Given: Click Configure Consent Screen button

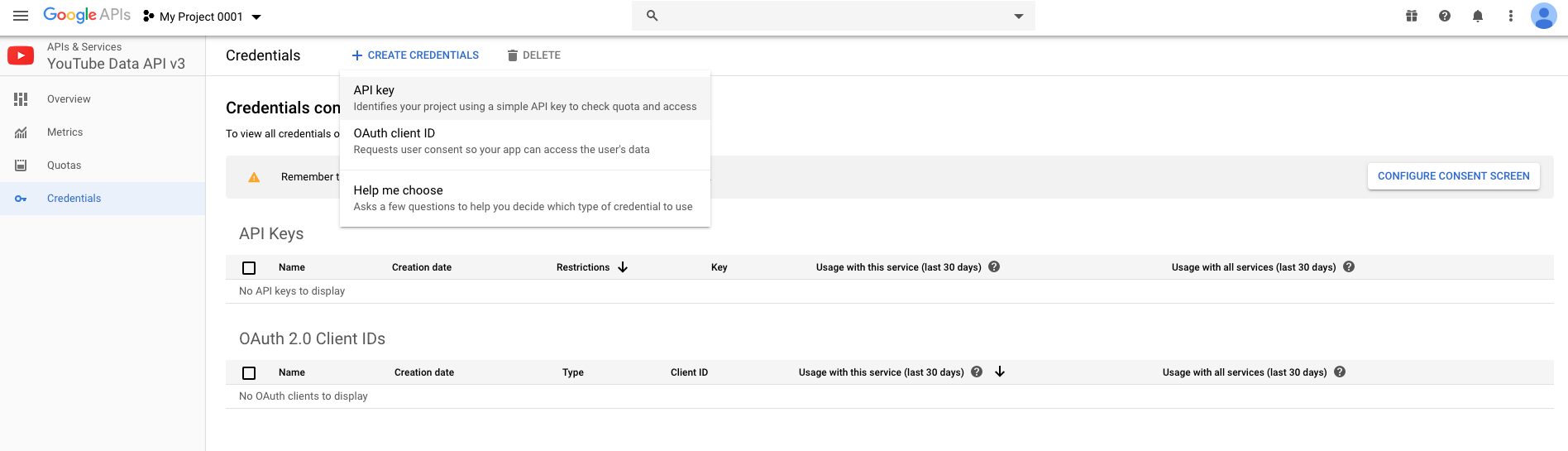Looking at the screenshot, I should [x=1453, y=176].
